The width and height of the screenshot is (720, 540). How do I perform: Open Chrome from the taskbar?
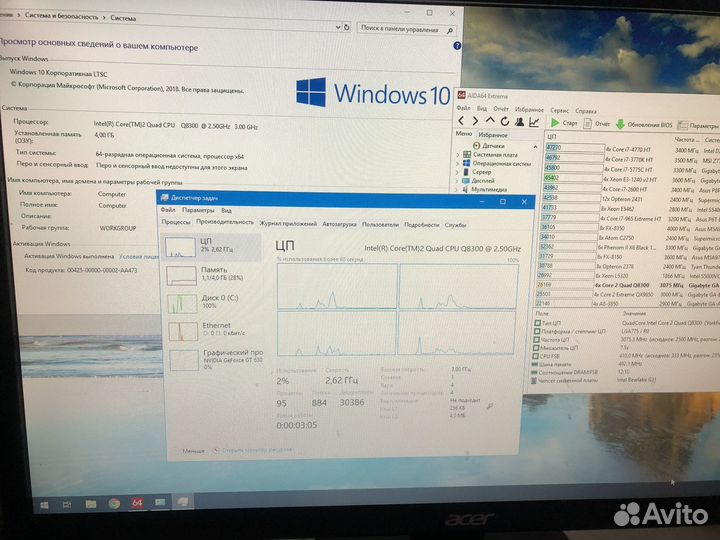(114, 504)
